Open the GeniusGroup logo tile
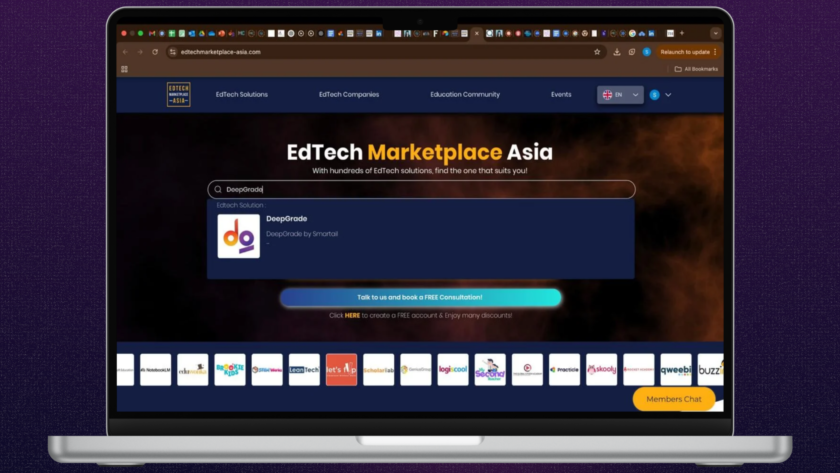 tap(416, 370)
